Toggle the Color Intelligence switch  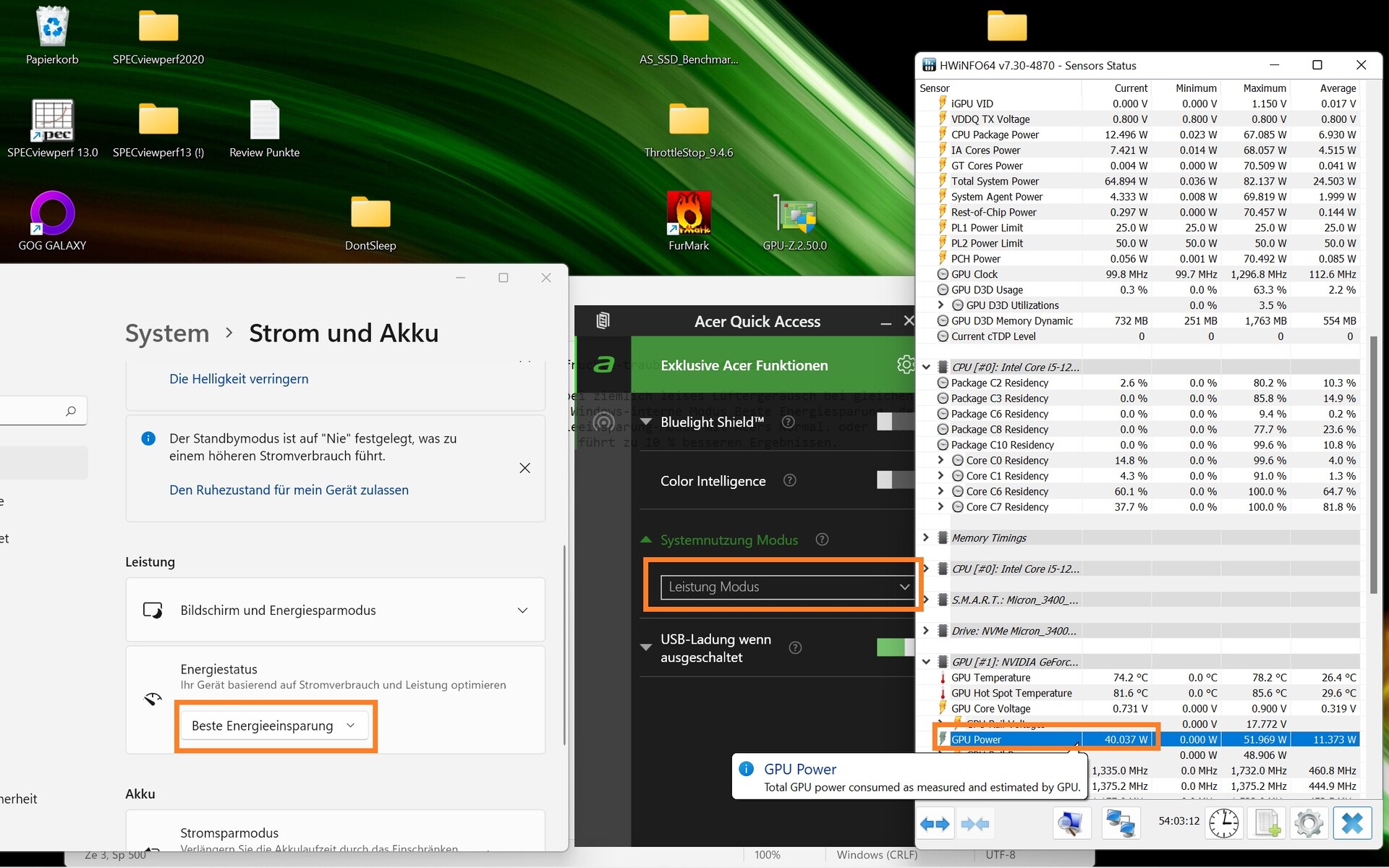pos(896,480)
